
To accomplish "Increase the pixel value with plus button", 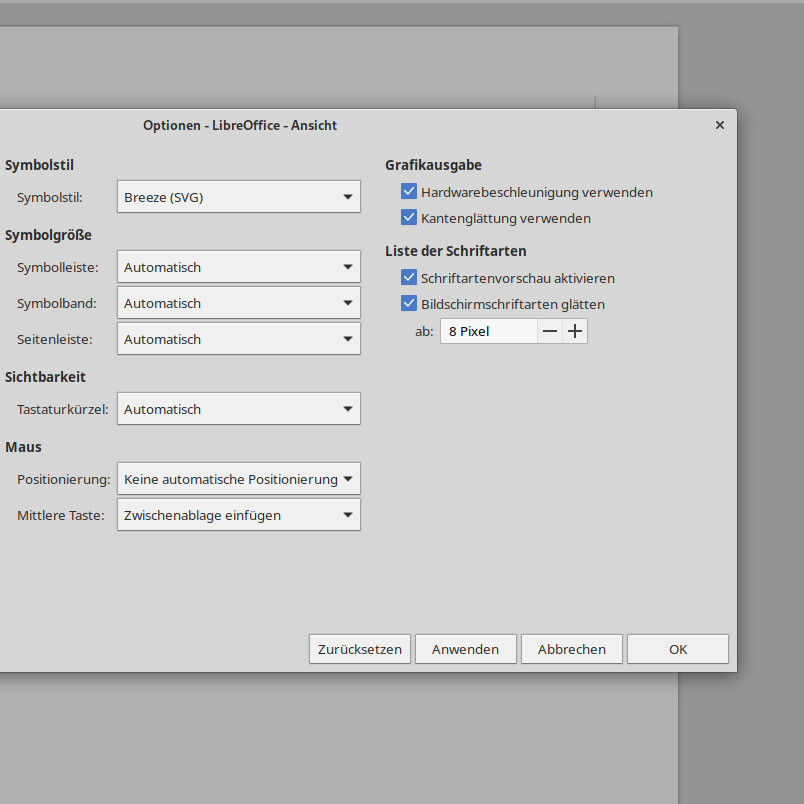I will (575, 331).
